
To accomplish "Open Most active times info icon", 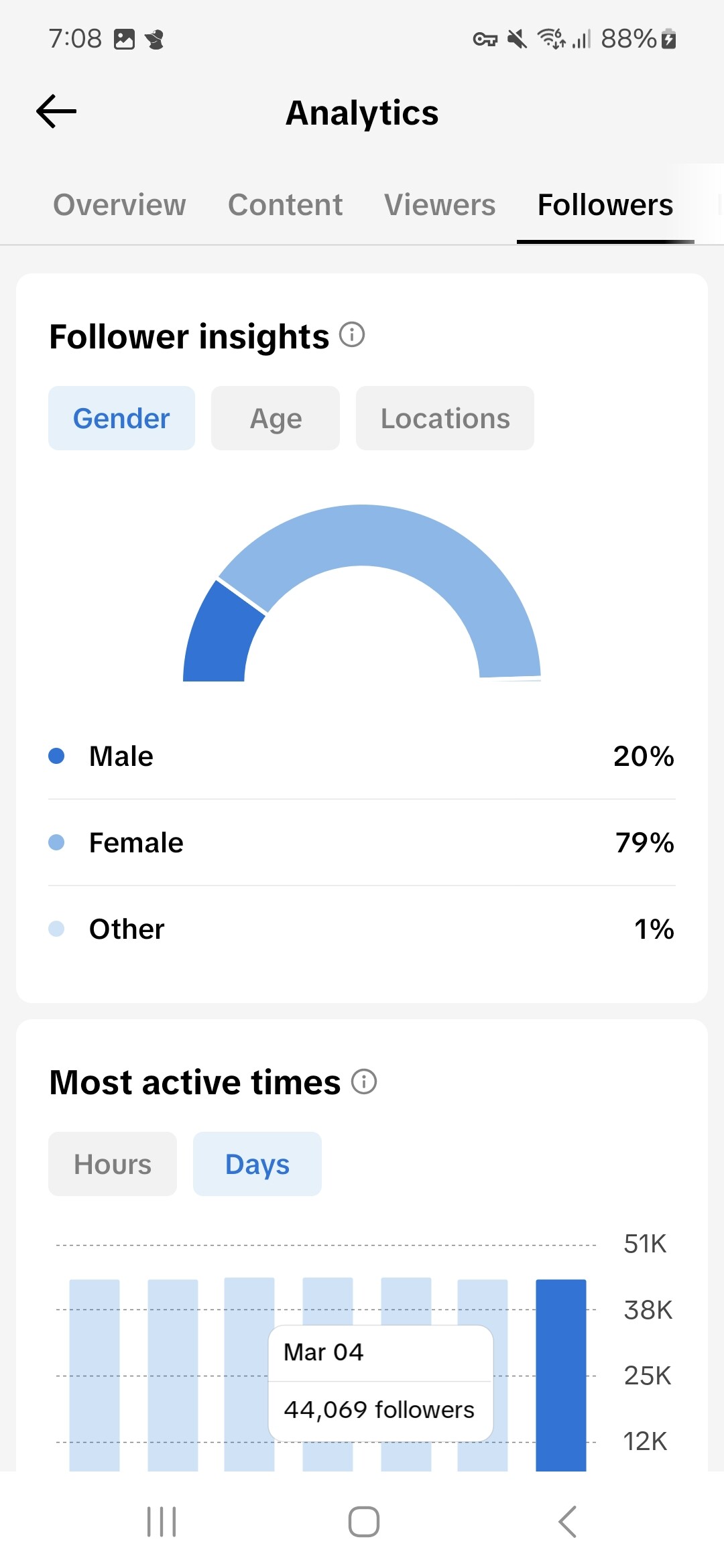I will pos(364,1081).
